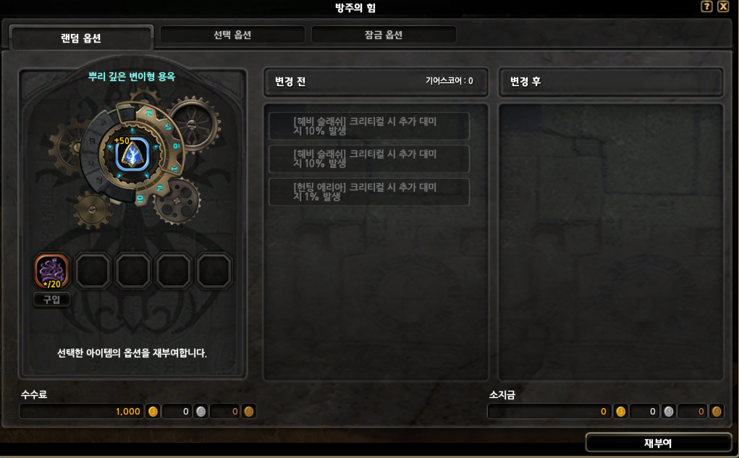
Task: Select the first 헤비 슬래쉬 option row
Action: click(x=369, y=126)
